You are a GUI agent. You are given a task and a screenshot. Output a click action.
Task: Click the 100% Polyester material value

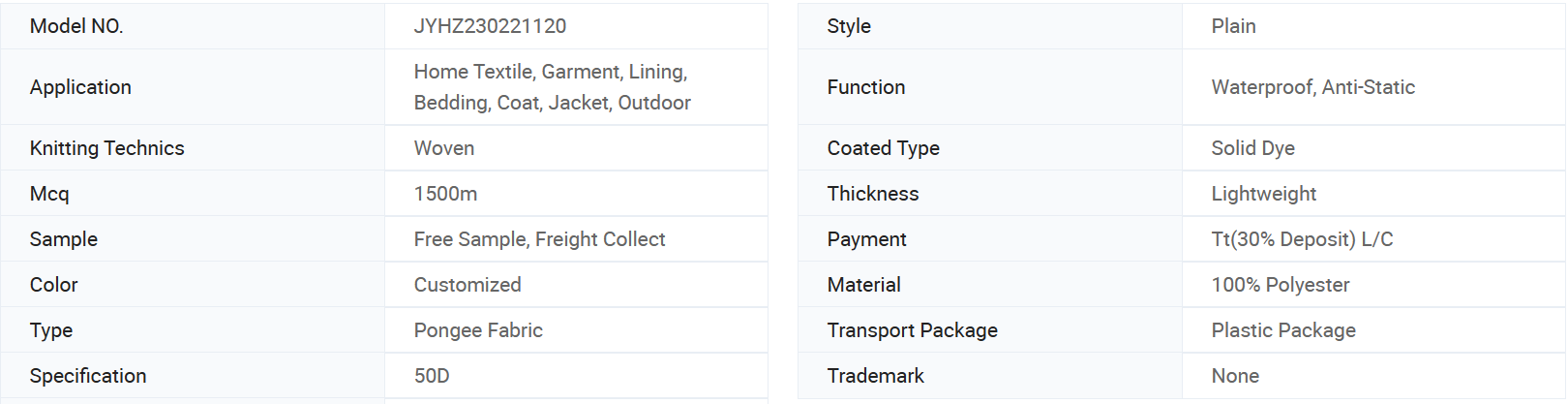pyautogui.click(x=1280, y=285)
